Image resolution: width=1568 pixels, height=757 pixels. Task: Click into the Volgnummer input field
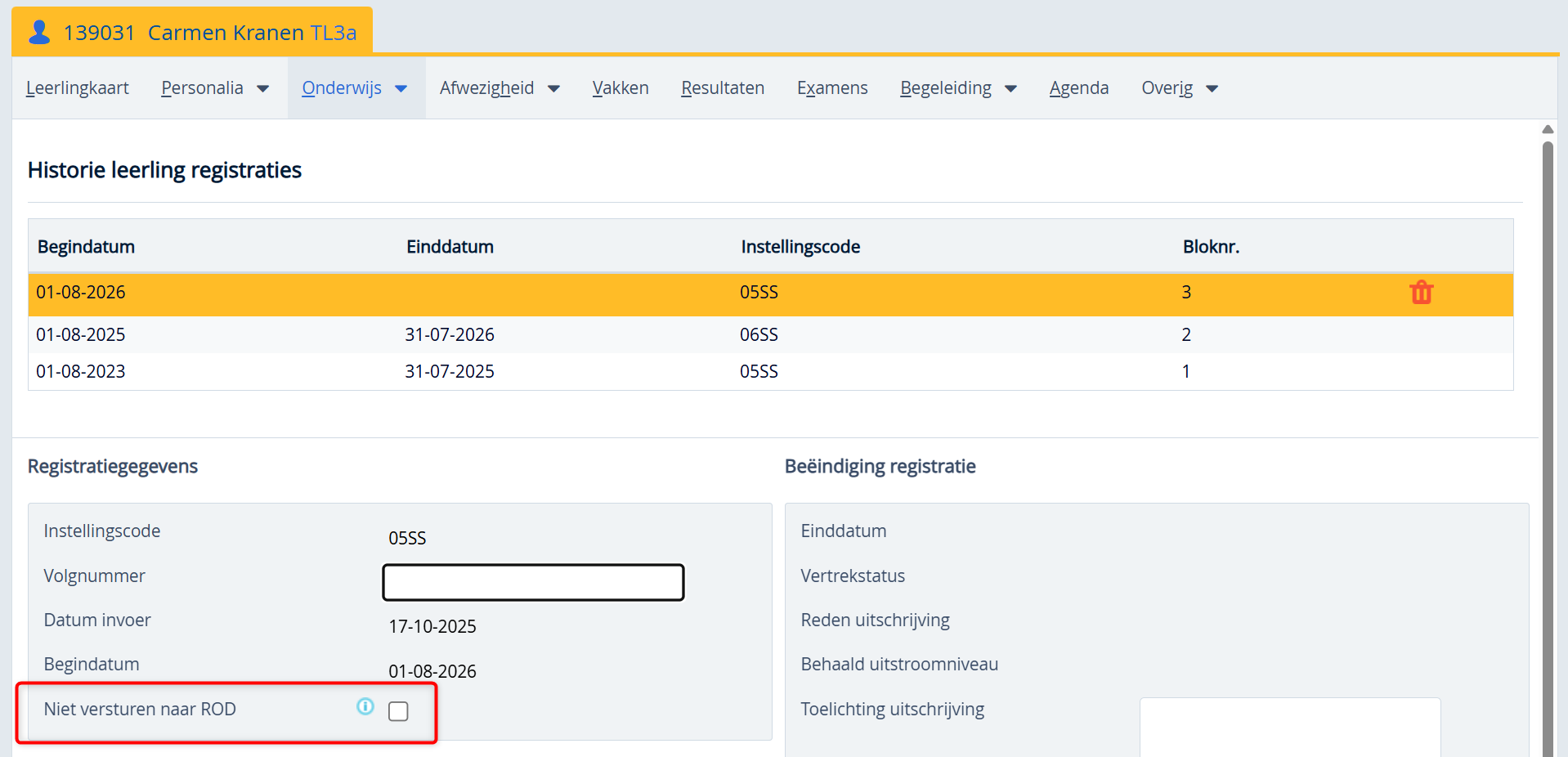(533, 582)
